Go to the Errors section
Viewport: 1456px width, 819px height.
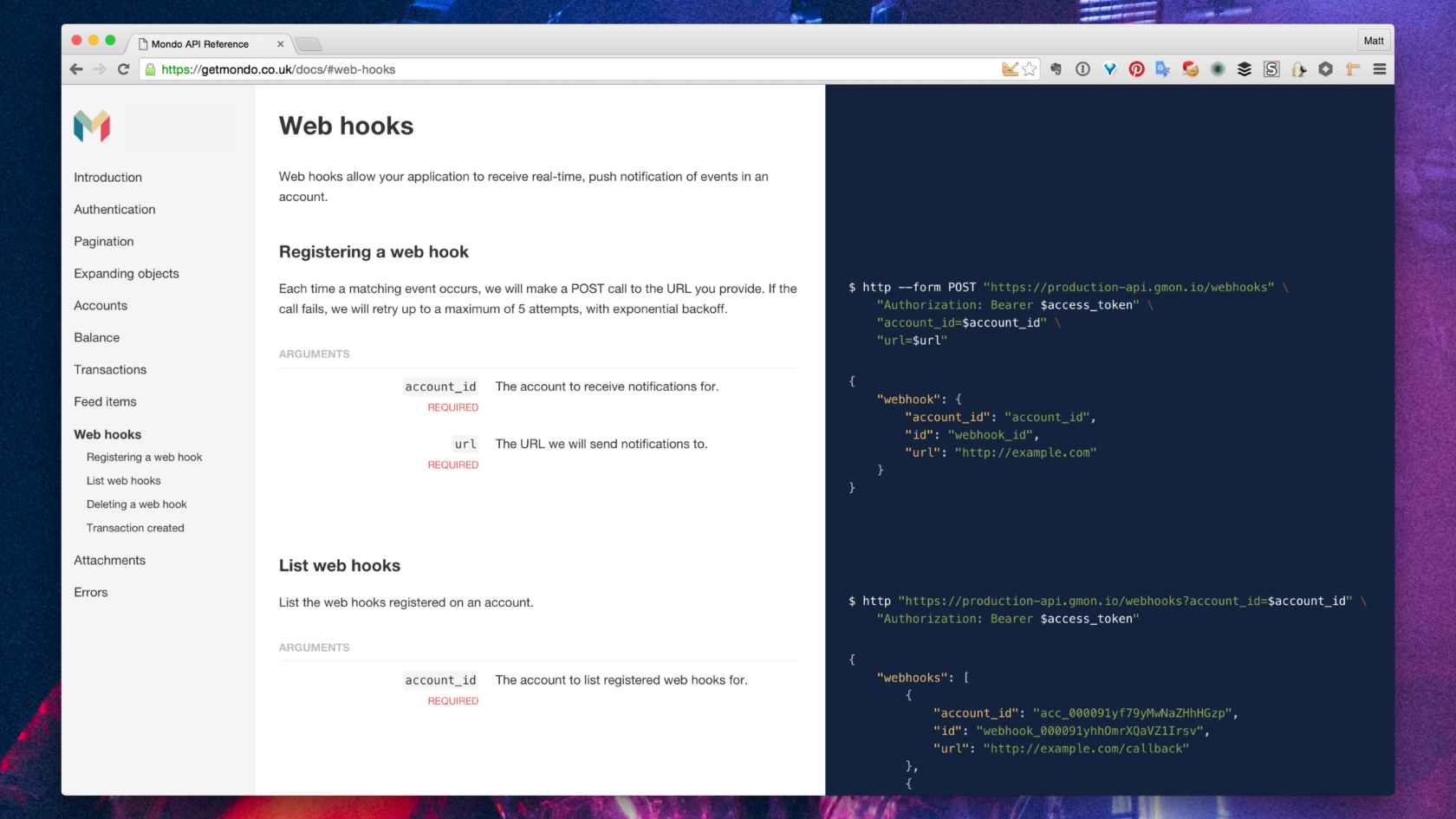coord(91,593)
